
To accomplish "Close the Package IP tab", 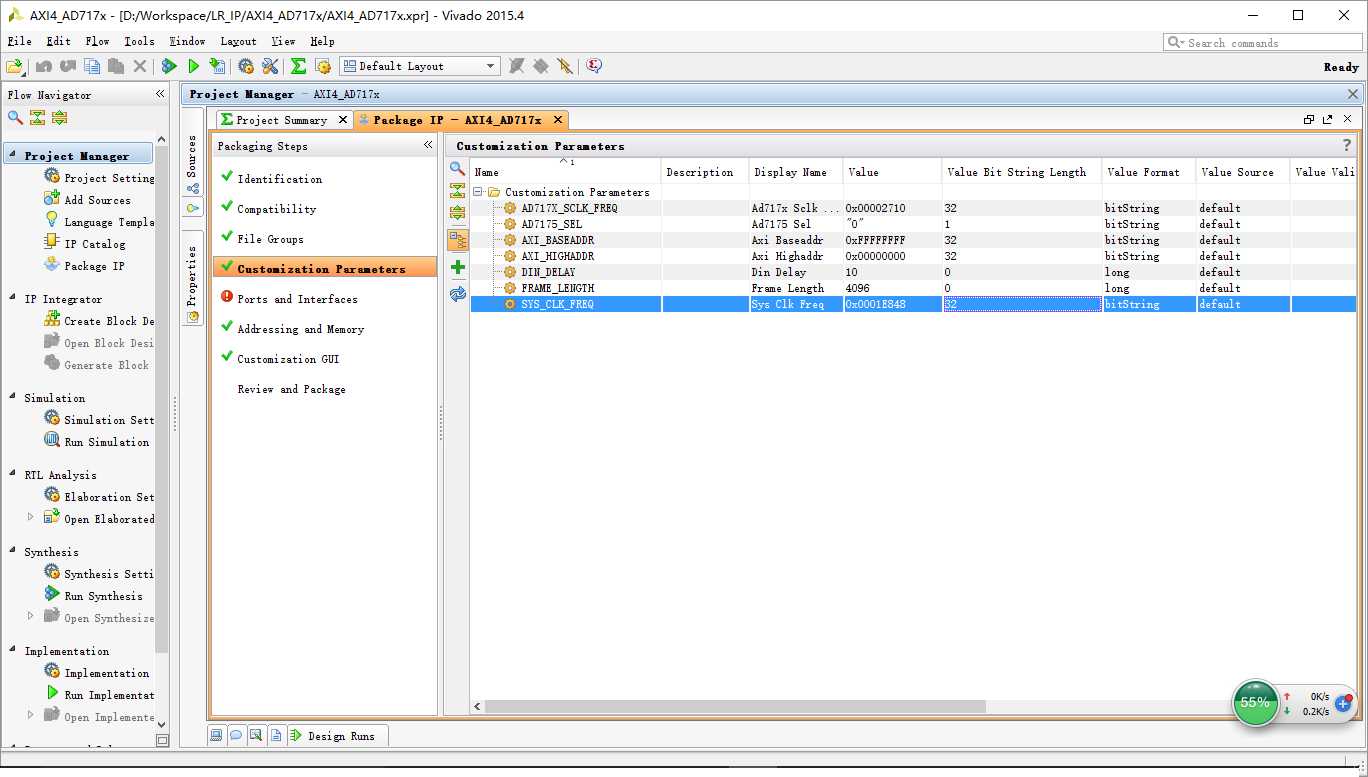I will (558, 120).
